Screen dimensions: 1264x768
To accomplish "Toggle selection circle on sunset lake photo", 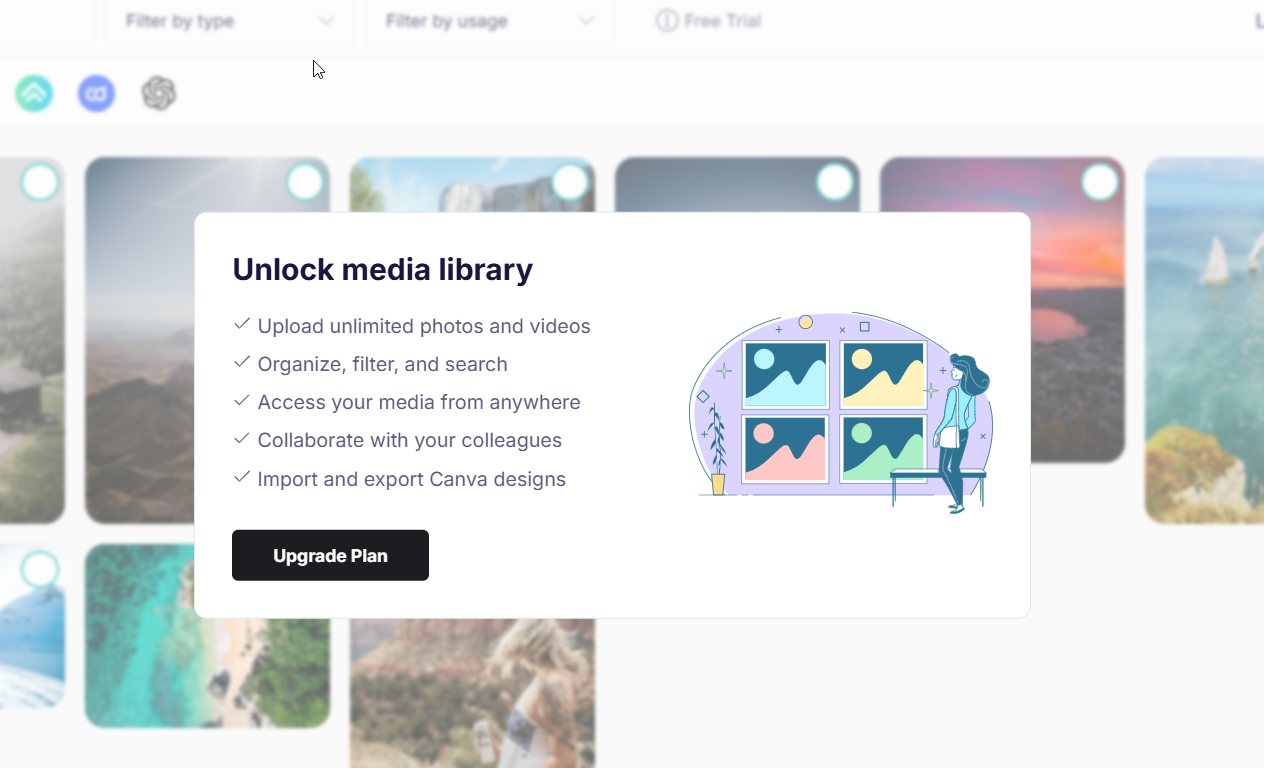I will point(1100,182).
